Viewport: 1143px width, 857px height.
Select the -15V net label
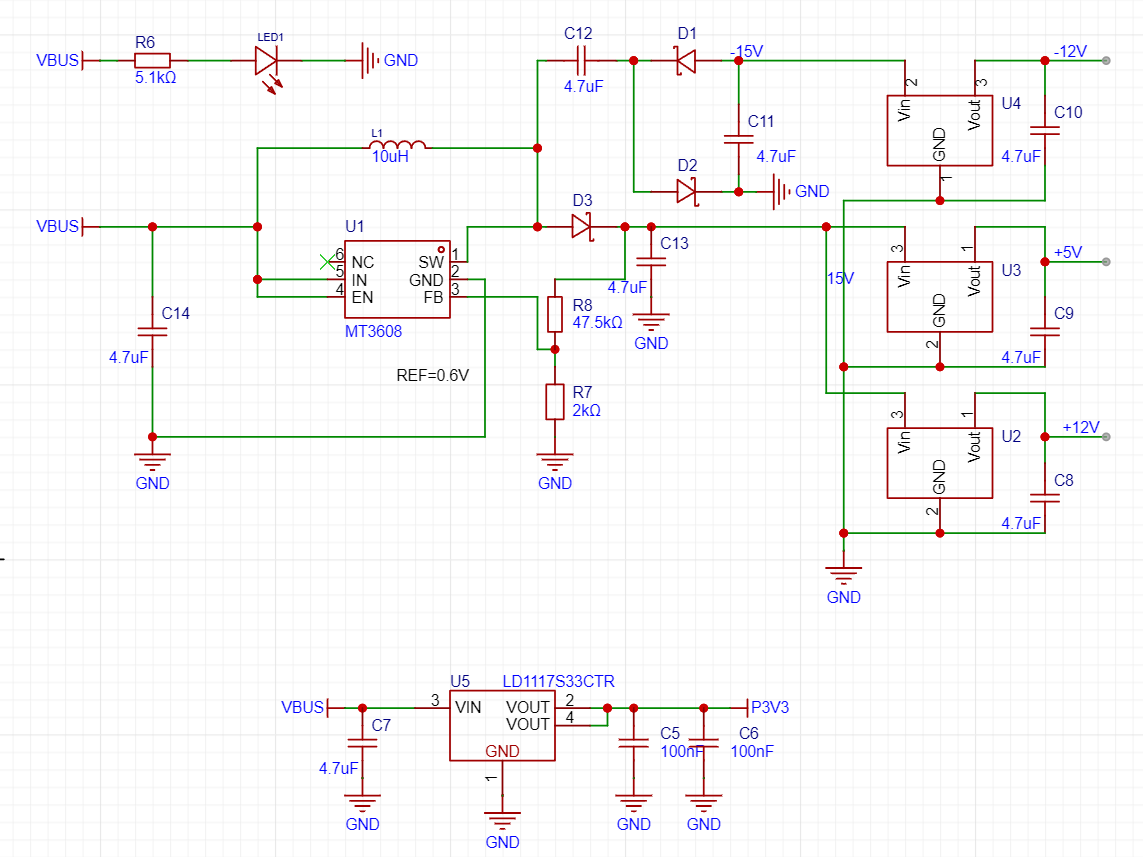[x=746, y=51]
